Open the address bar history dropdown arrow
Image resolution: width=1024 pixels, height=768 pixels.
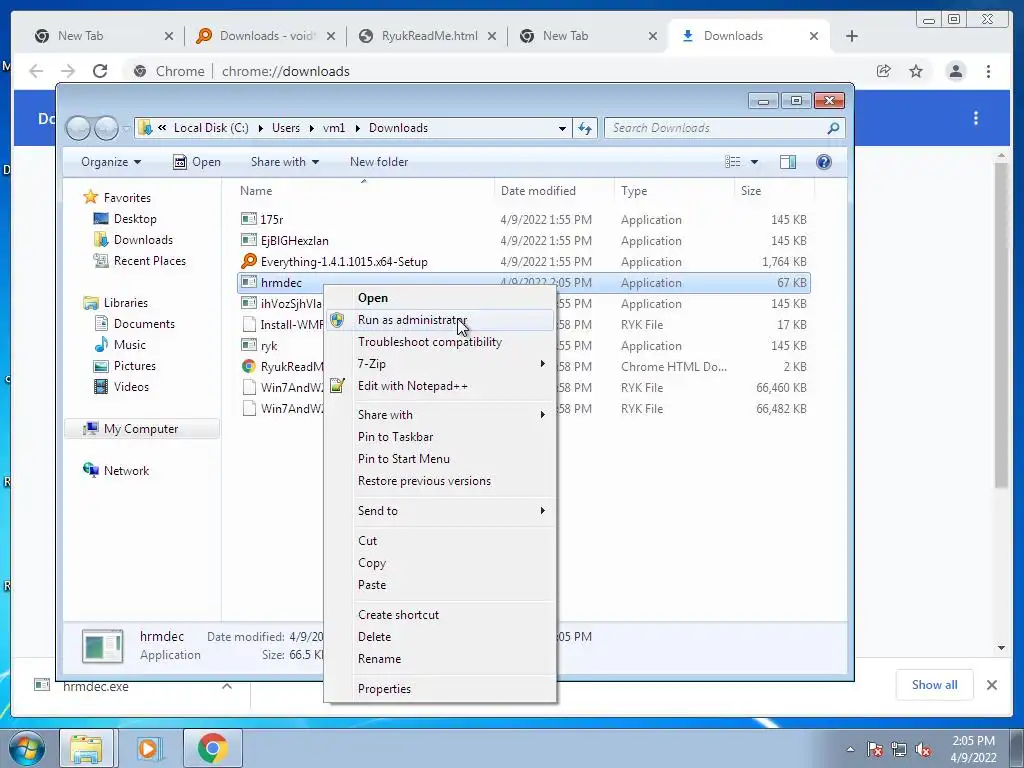pyautogui.click(x=562, y=128)
